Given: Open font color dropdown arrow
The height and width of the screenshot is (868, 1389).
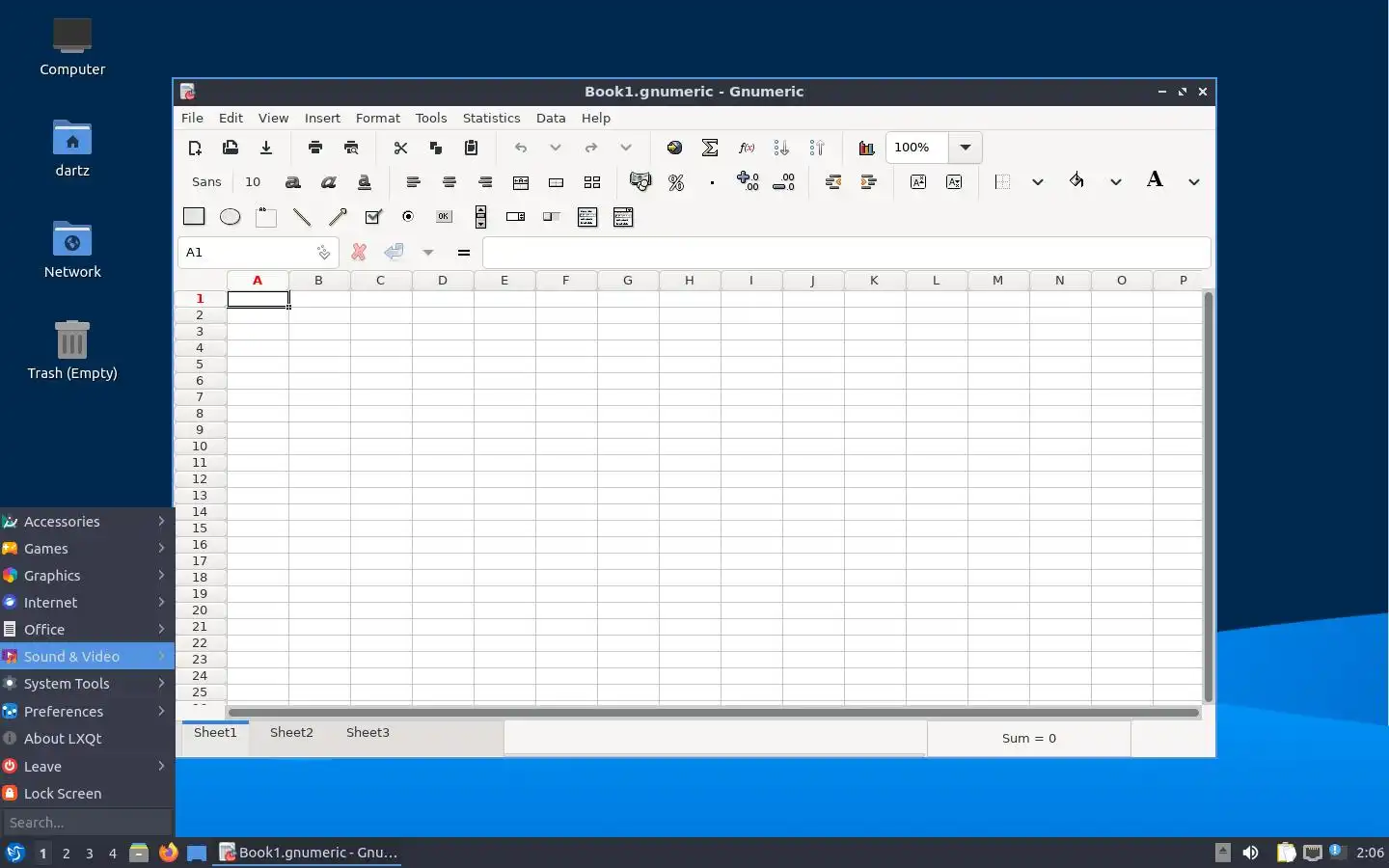Looking at the screenshot, I should point(1194,182).
